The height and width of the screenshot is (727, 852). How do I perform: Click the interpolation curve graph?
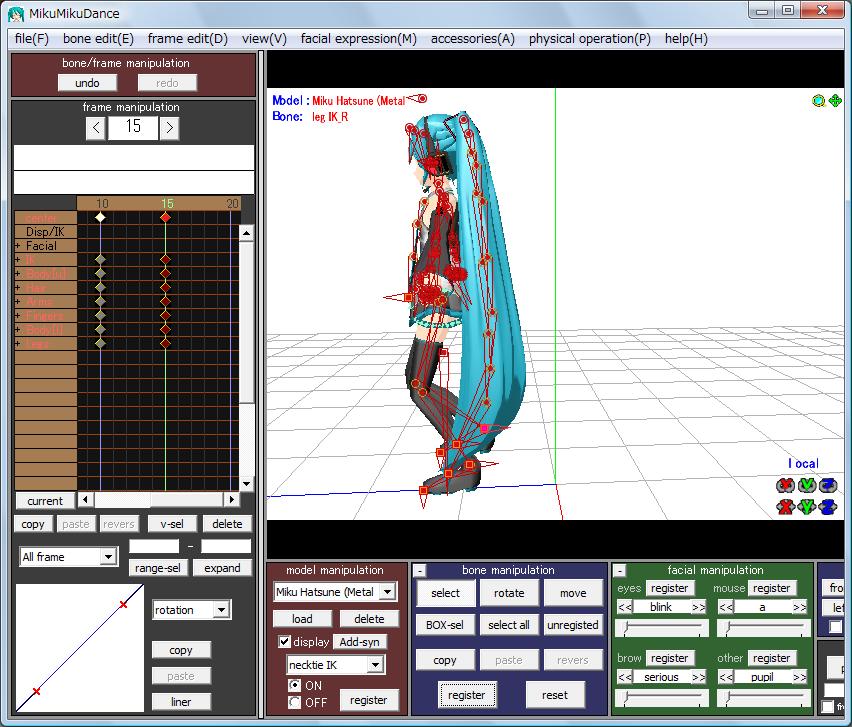coord(80,648)
